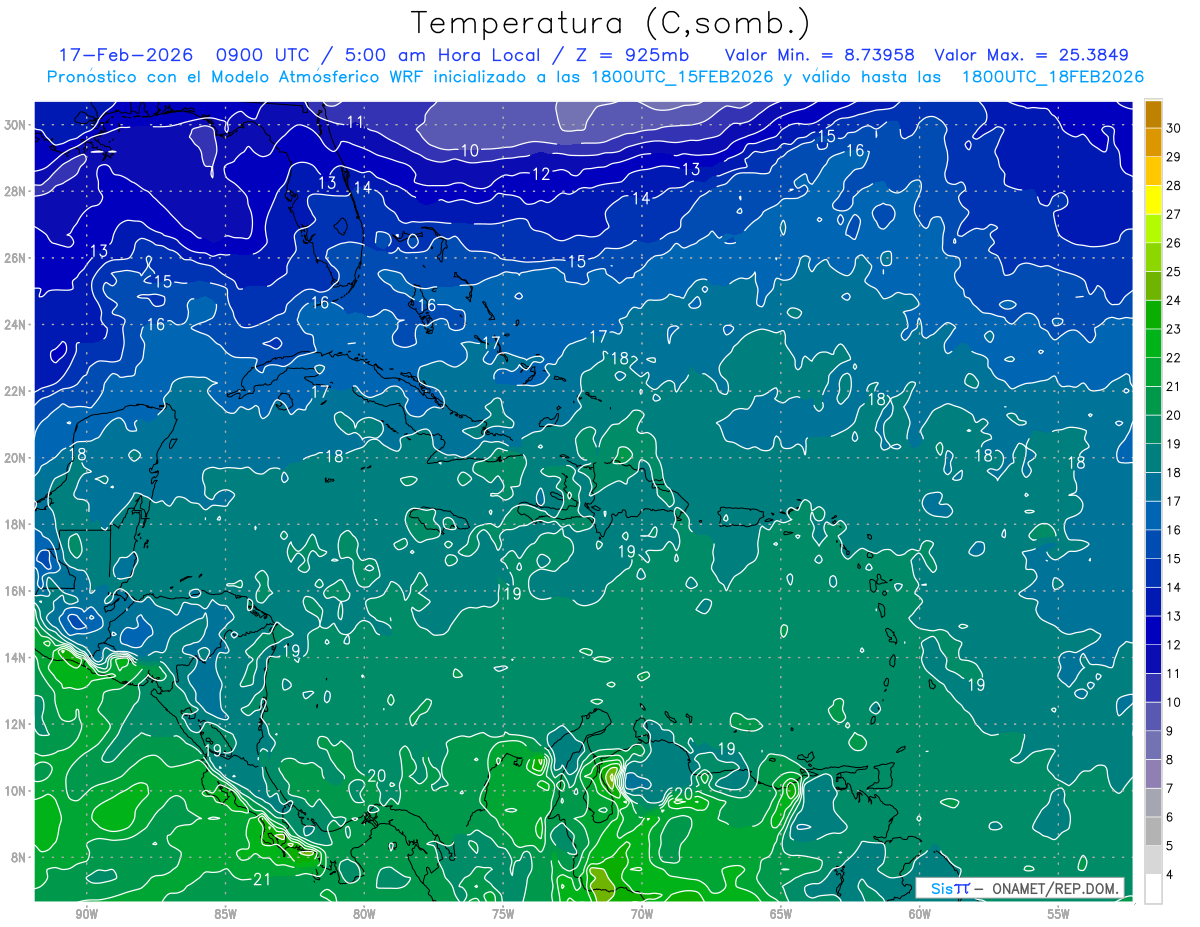1200x927 pixels.
Task: Click the '18N' latitude axis label
Action: tap(16, 525)
